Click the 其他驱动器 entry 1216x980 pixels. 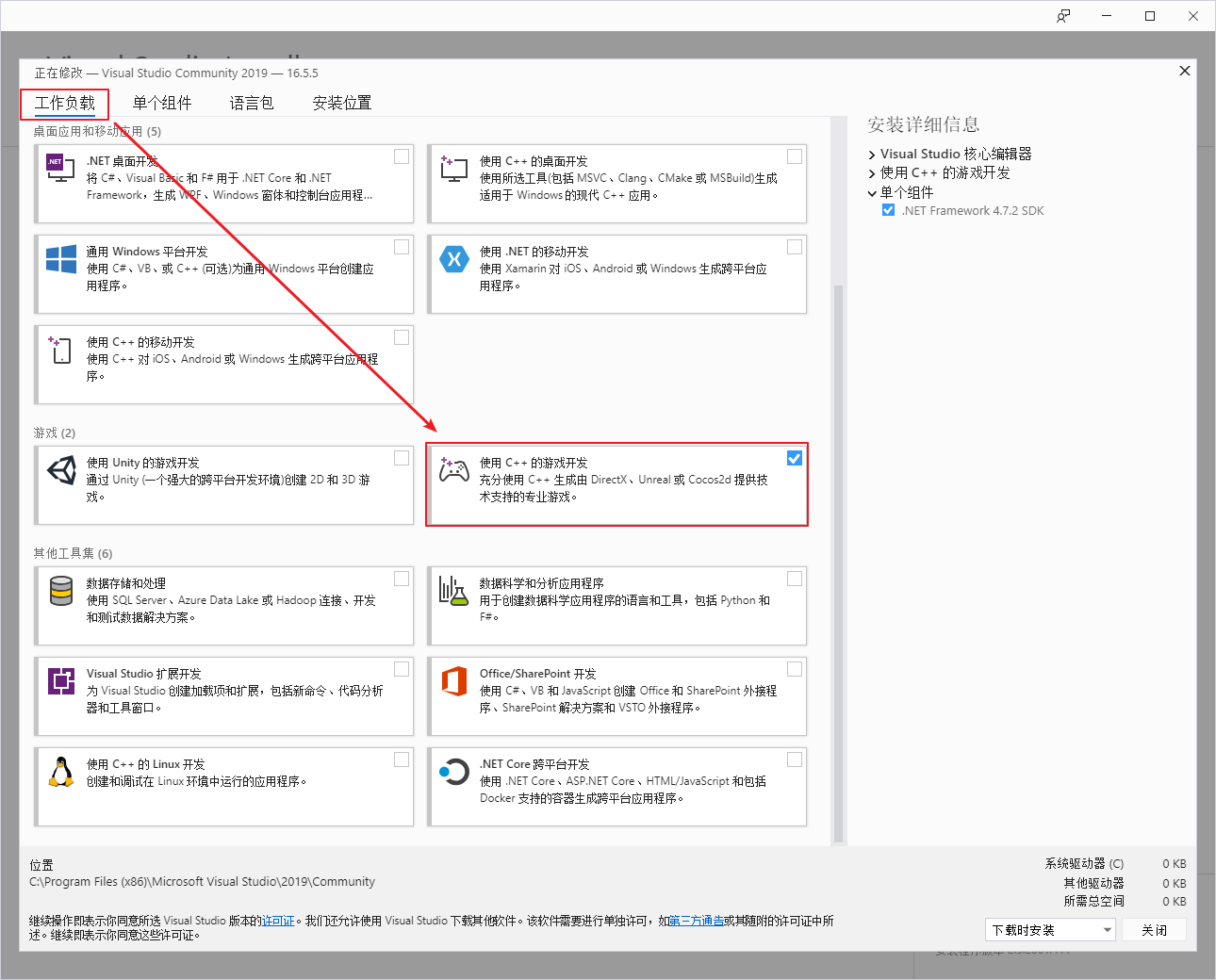pyautogui.click(x=1125, y=883)
